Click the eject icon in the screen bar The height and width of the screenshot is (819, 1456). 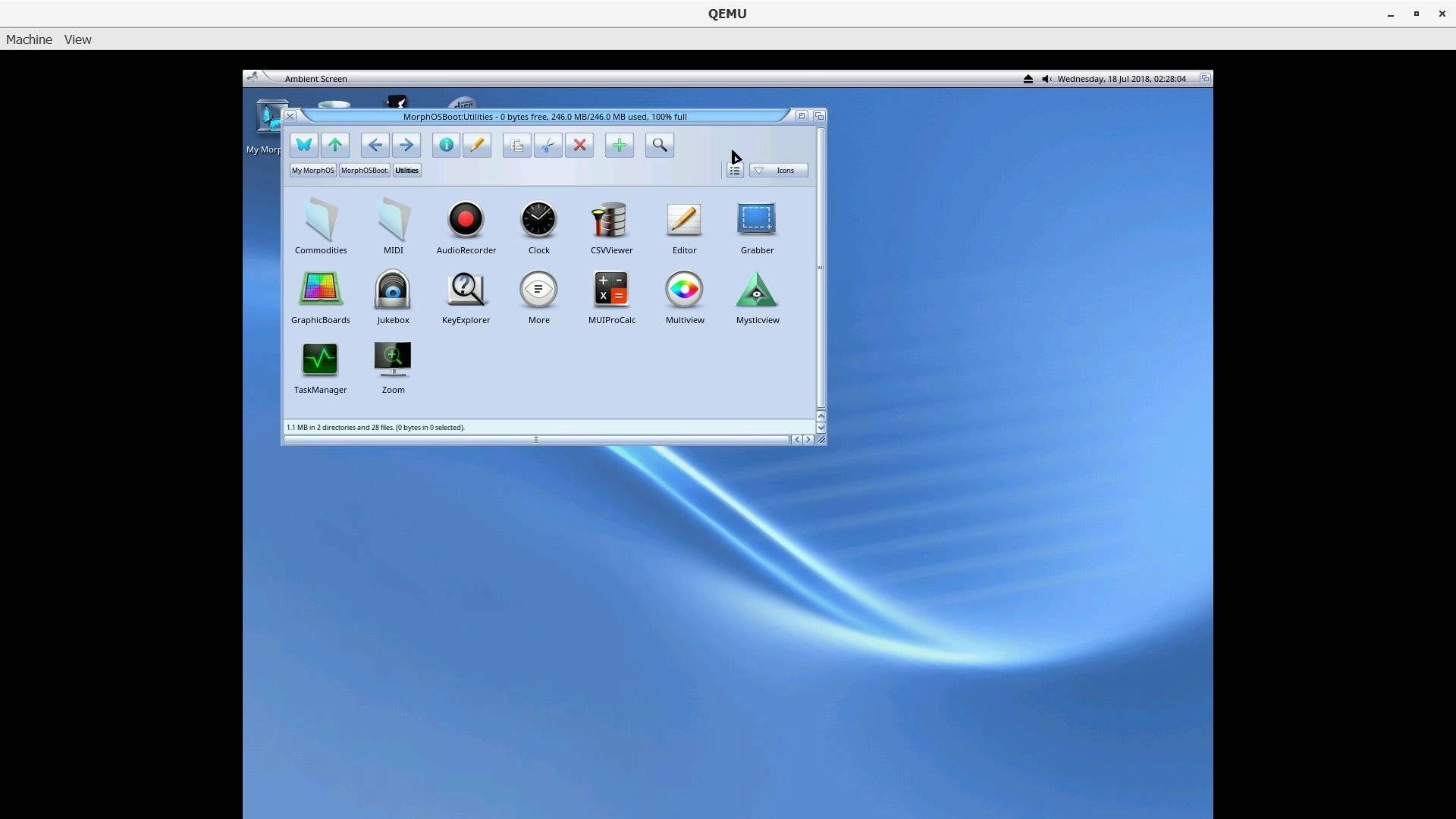(x=1028, y=79)
